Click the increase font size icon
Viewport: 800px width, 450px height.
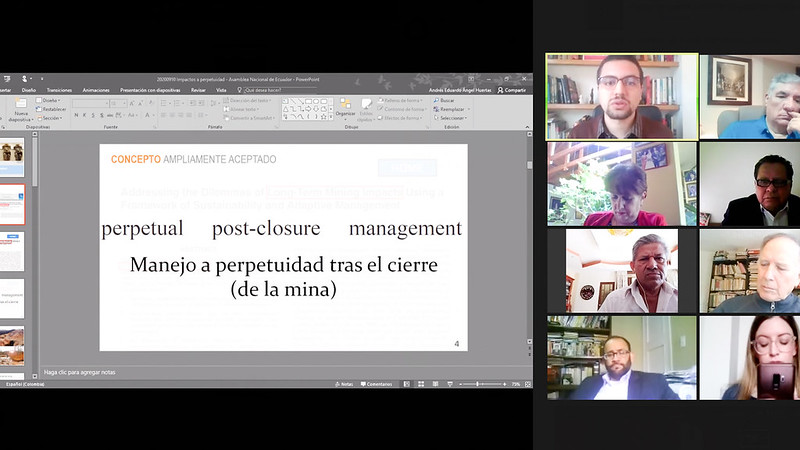pos(132,104)
